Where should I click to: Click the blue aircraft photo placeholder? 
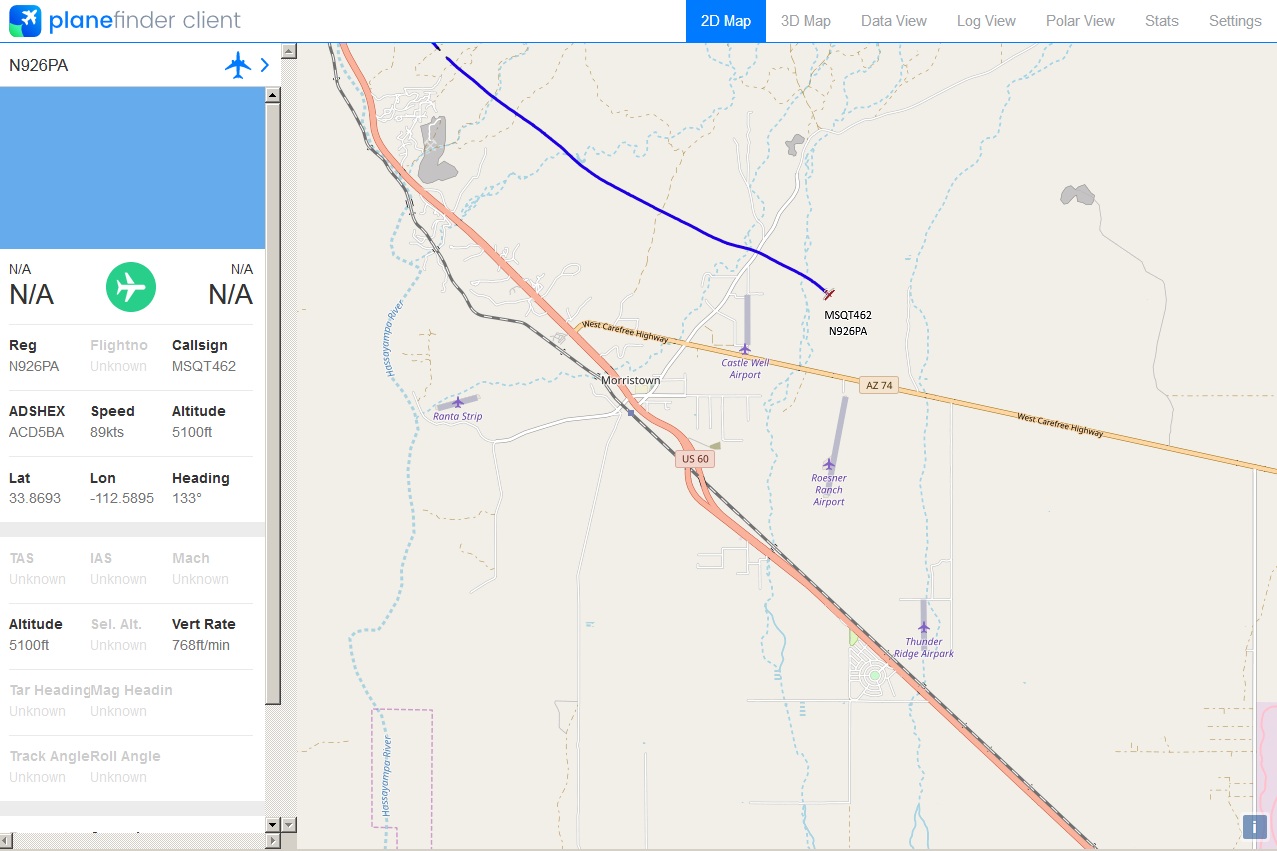point(132,168)
